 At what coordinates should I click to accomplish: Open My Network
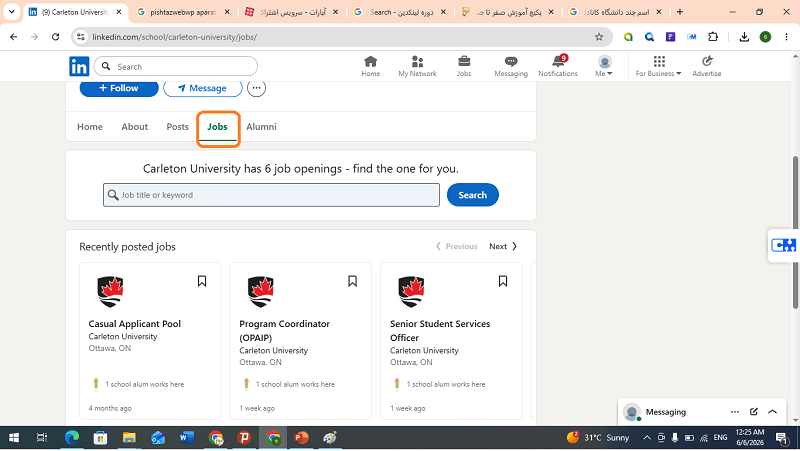click(417, 66)
